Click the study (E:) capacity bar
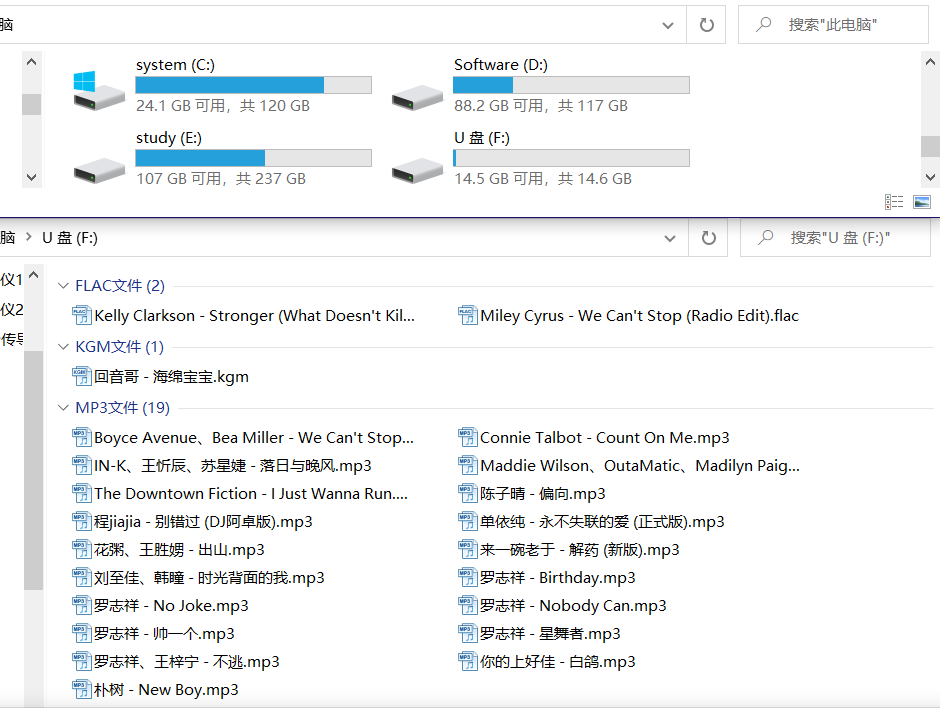 tap(254, 158)
